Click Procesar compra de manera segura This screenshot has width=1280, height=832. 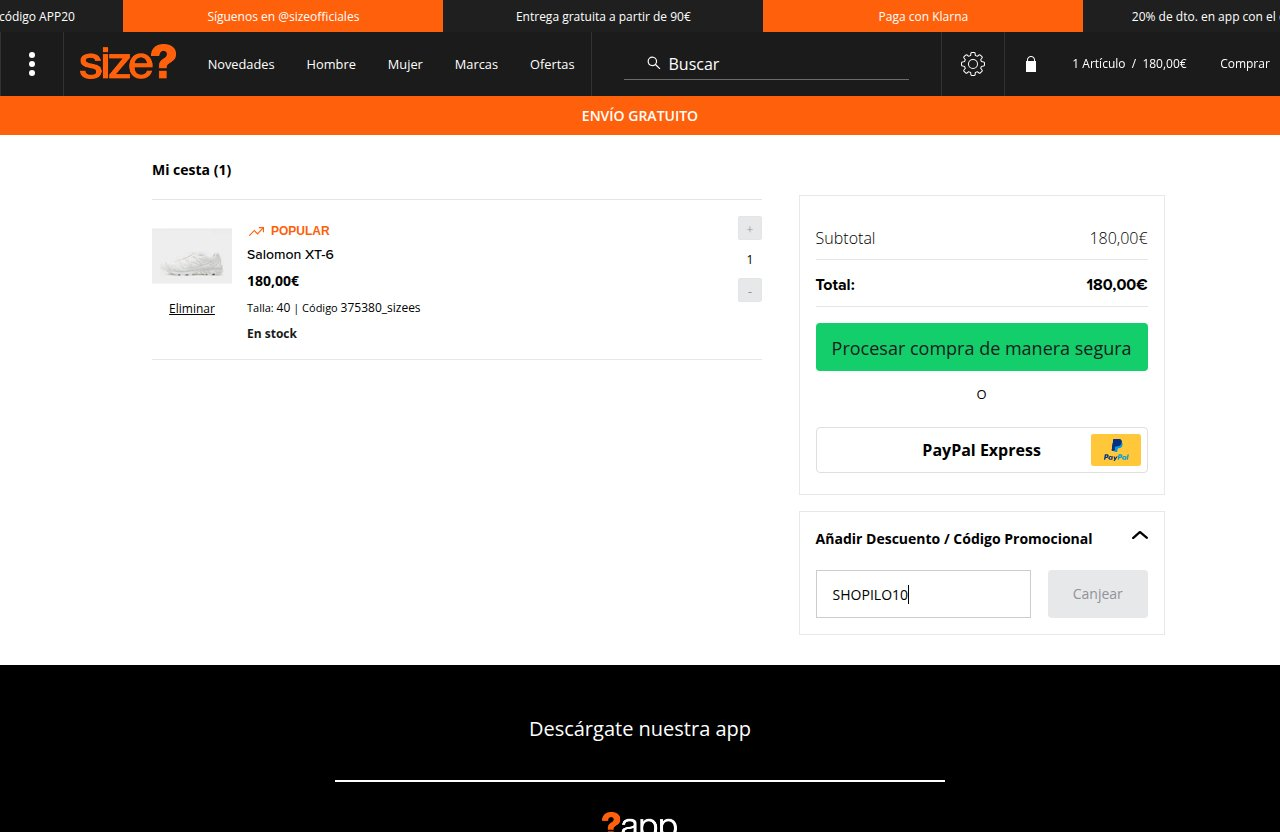tap(982, 347)
